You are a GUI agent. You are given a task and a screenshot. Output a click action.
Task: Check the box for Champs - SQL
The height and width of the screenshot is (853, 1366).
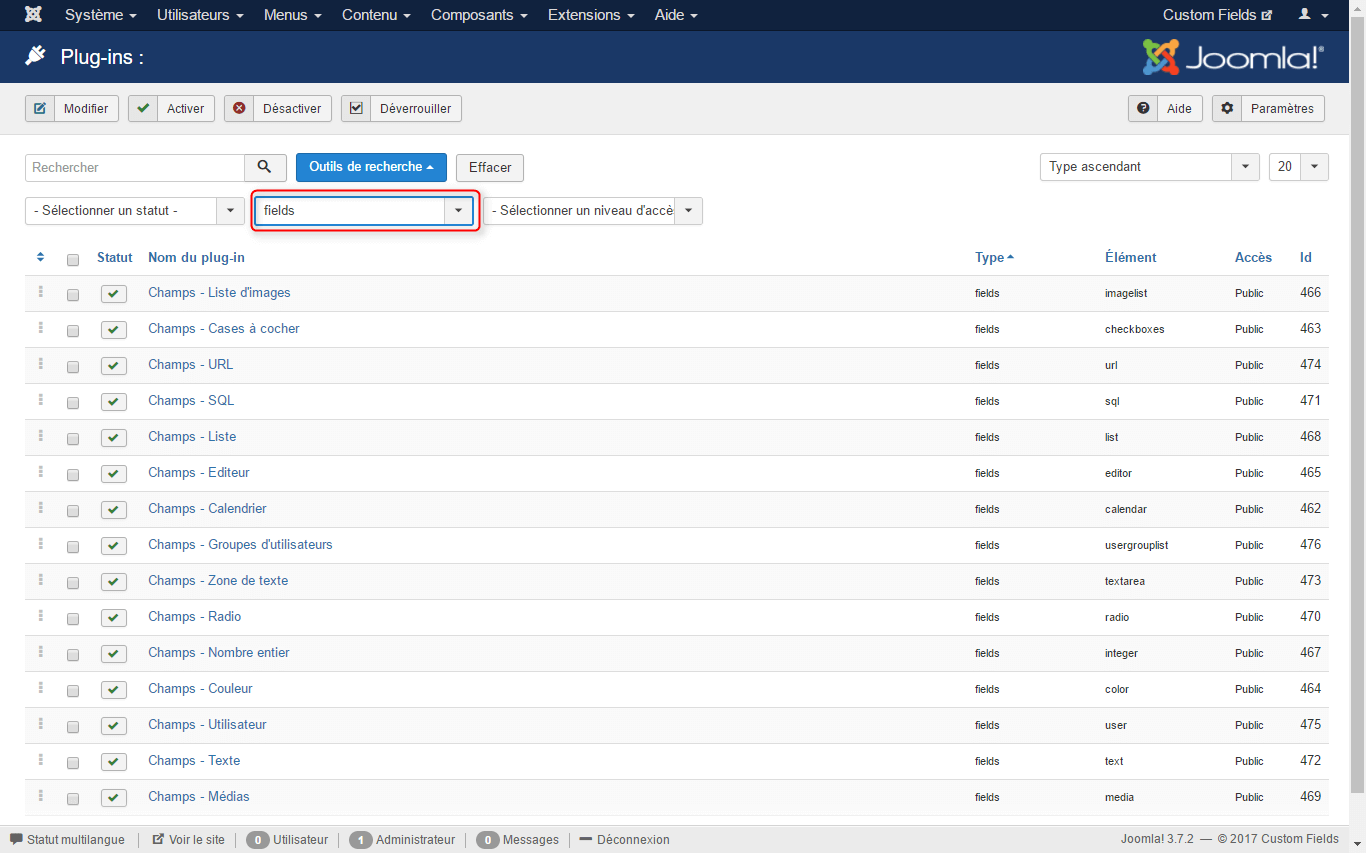point(73,403)
